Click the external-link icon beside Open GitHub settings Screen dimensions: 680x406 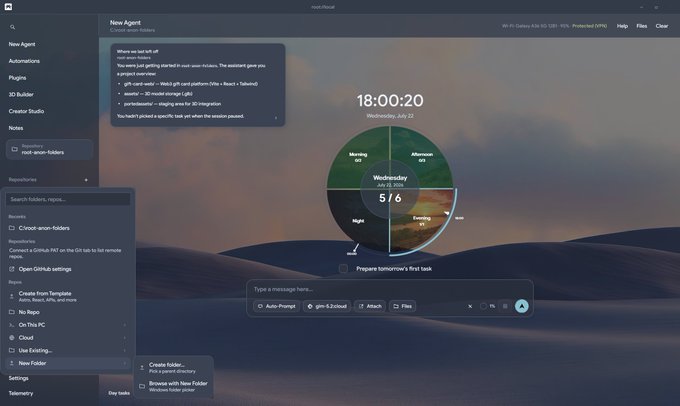(12, 269)
